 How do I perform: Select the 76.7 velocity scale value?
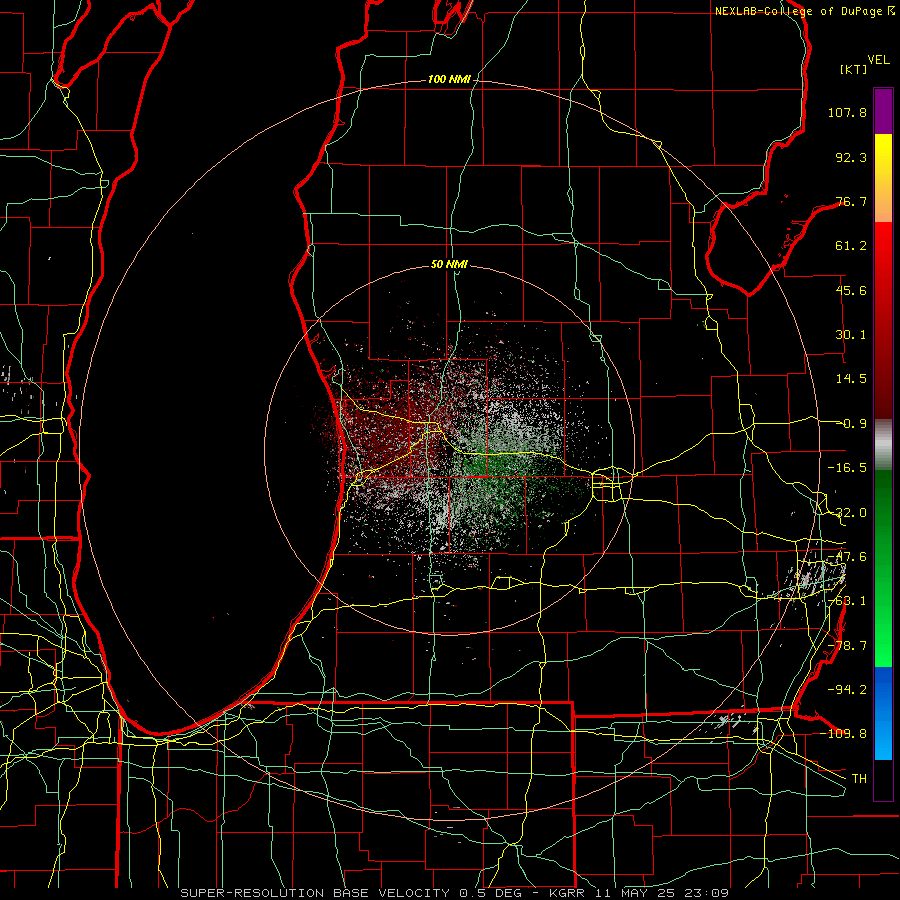coord(851,201)
